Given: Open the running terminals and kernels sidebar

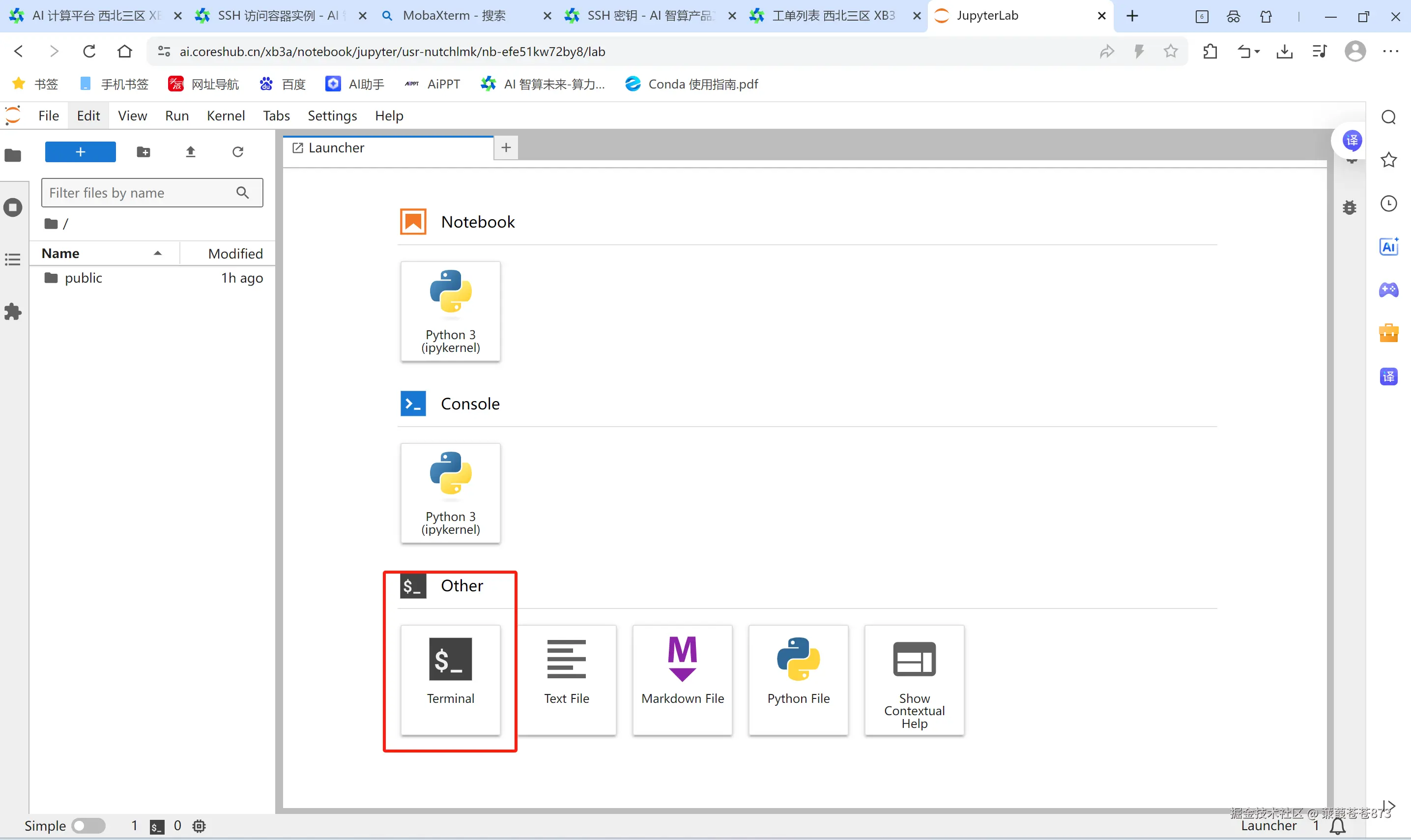Looking at the screenshot, I should tap(13, 207).
